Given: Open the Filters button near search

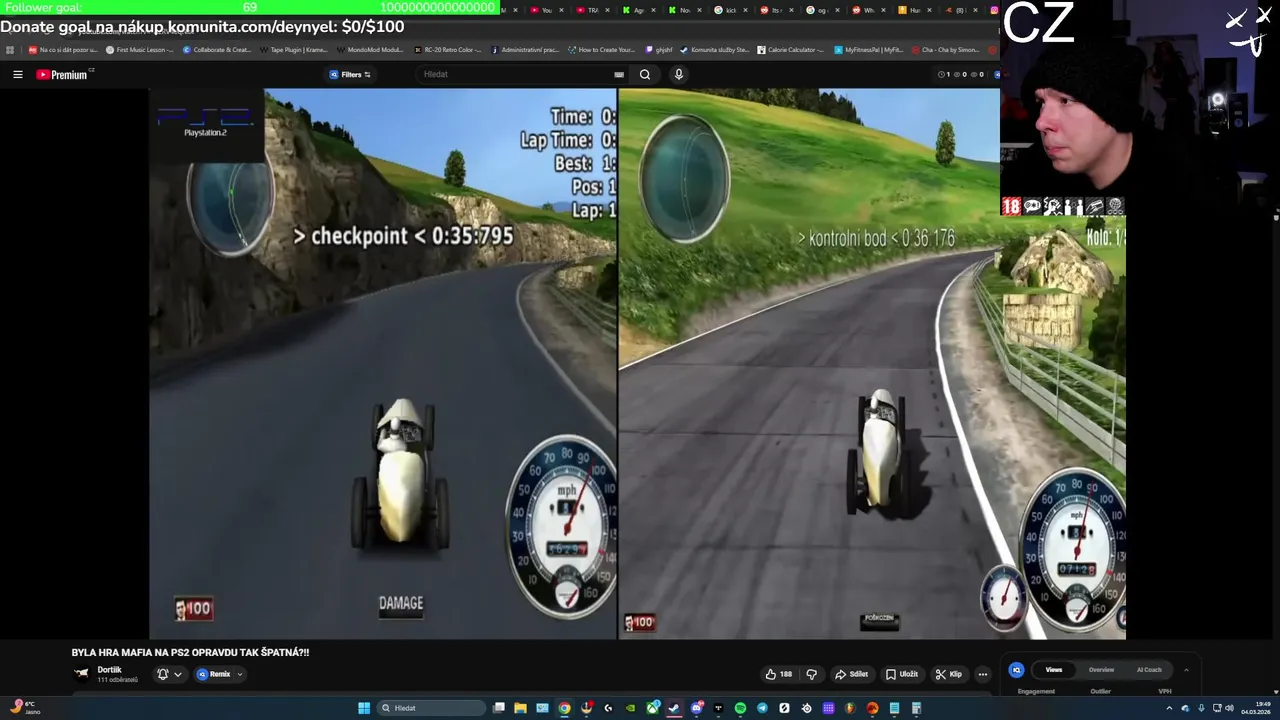Looking at the screenshot, I should 350,74.
